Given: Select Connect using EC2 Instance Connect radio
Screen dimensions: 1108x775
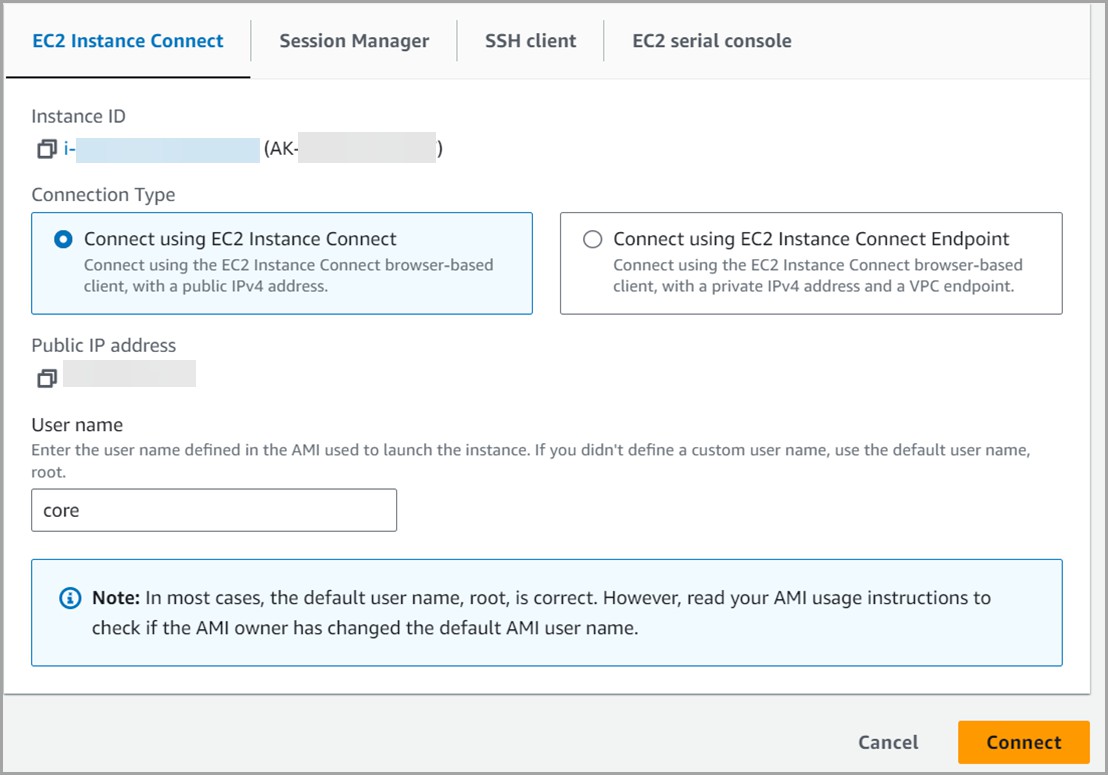Looking at the screenshot, I should tap(63, 239).
